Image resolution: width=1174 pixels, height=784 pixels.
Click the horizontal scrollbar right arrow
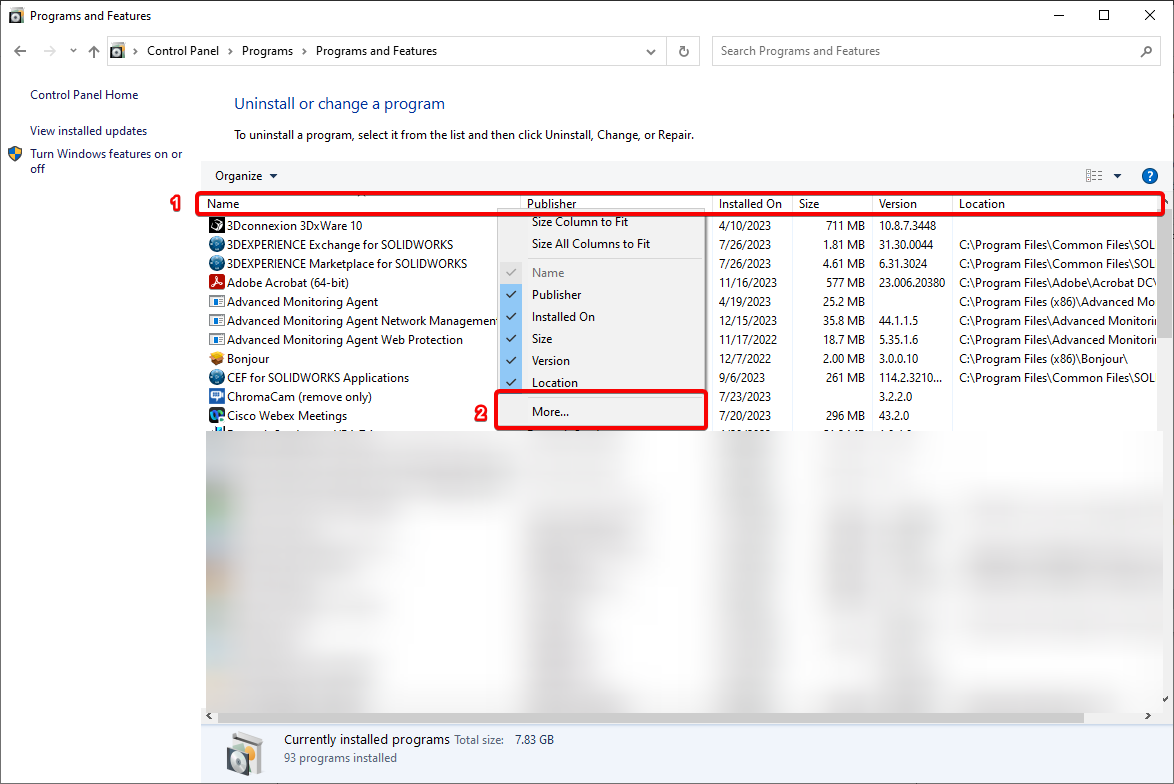[1148, 717]
